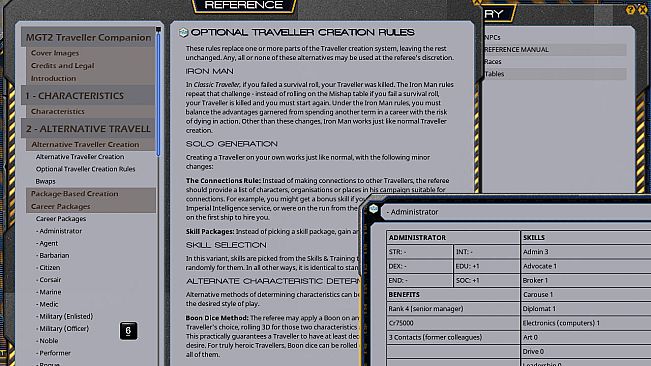Open the - Noble career page
The height and width of the screenshot is (366, 651).
(x=47, y=341)
